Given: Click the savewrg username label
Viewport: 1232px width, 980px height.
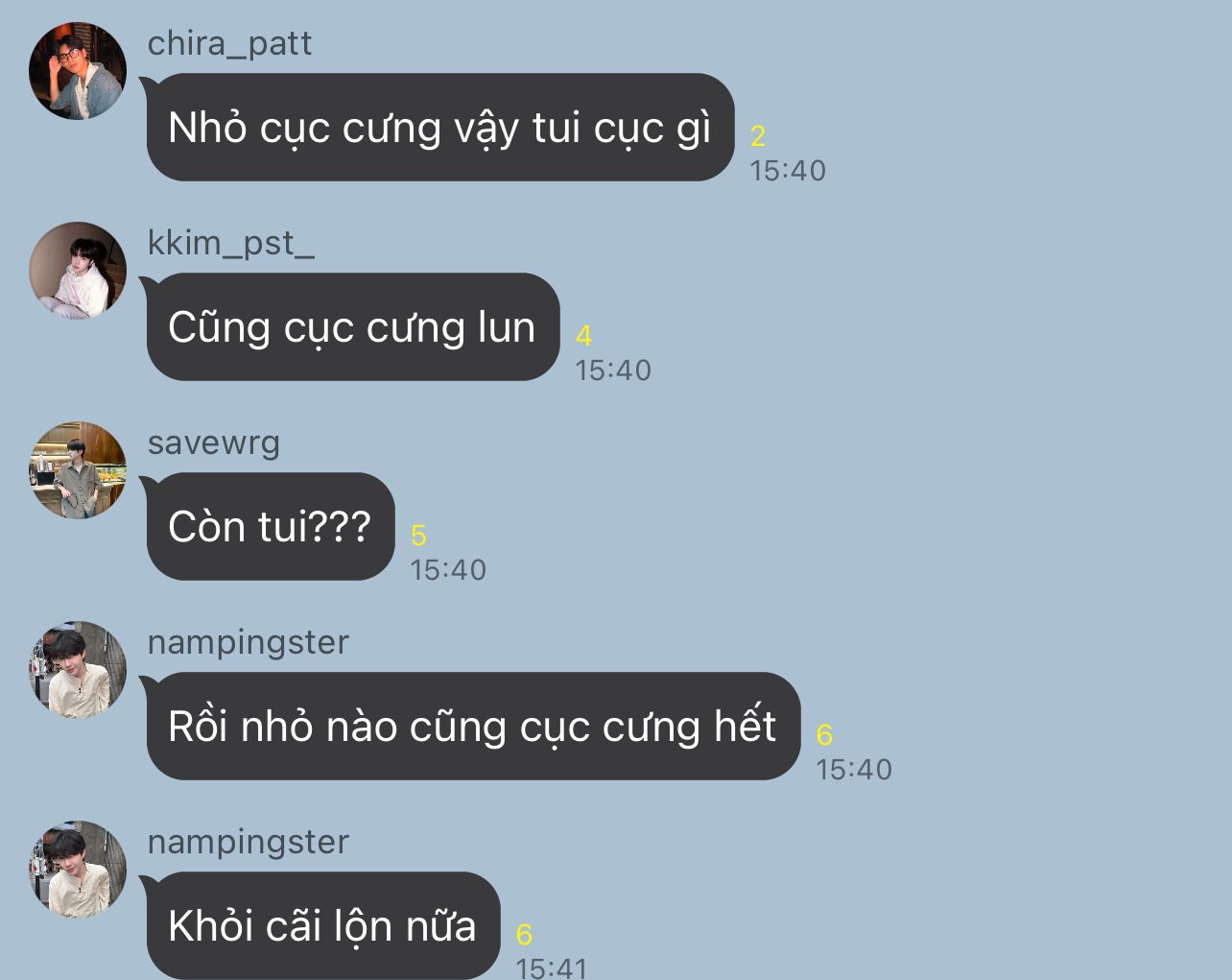Looking at the screenshot, I should (214, 443).
